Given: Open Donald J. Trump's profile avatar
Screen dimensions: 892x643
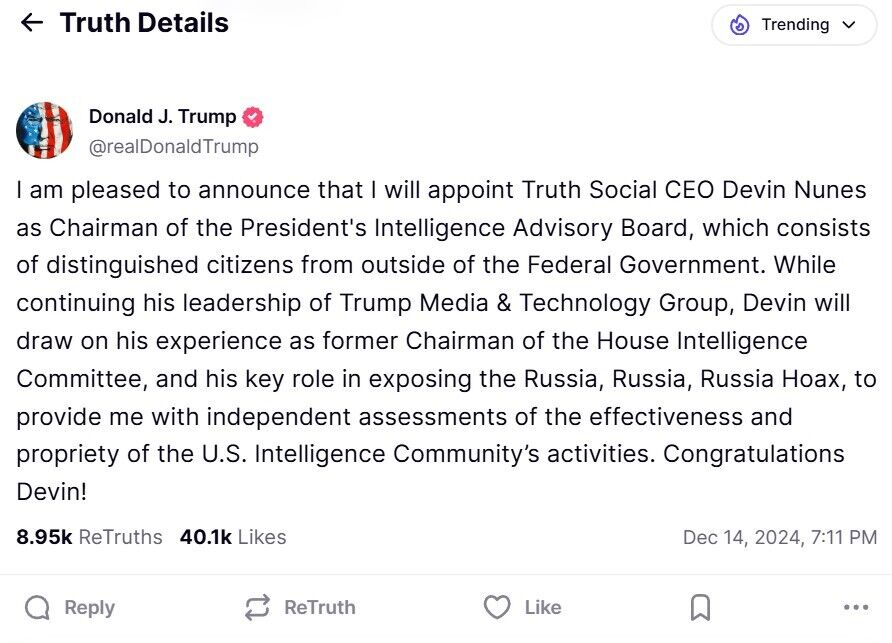Looking at the screenshot, I should (x=45, y=131).
